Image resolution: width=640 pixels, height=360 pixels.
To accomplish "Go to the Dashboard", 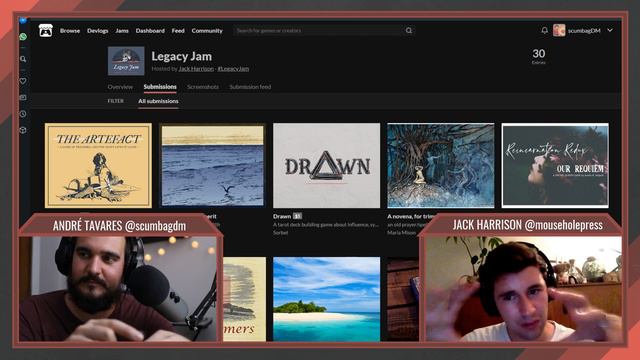I will (x=150, y=31).
